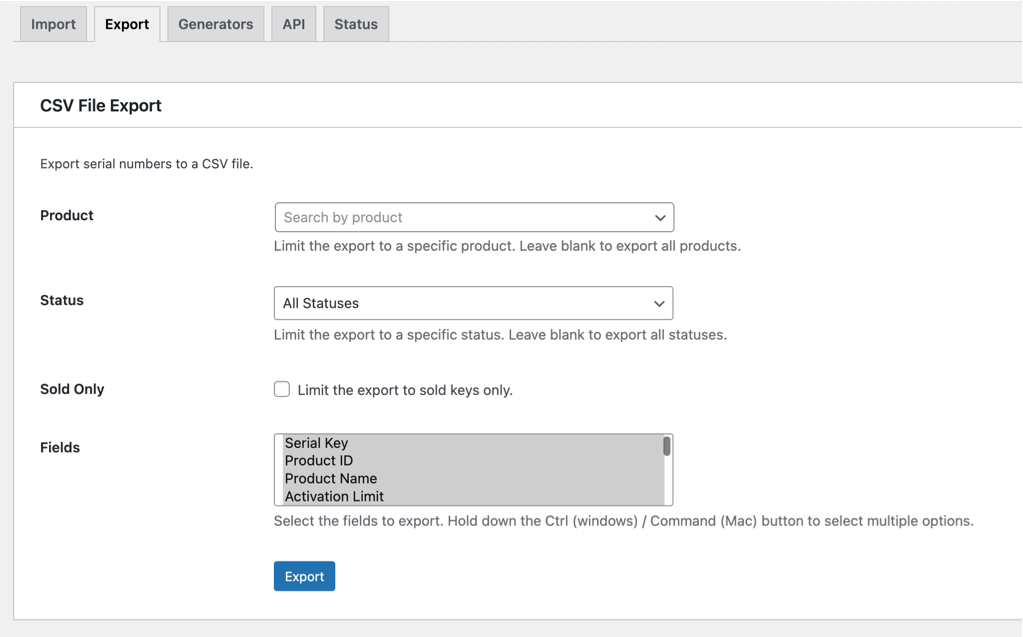Open the Search by product dropdown
The image size is (1023, 637).
tap(474, 217)
